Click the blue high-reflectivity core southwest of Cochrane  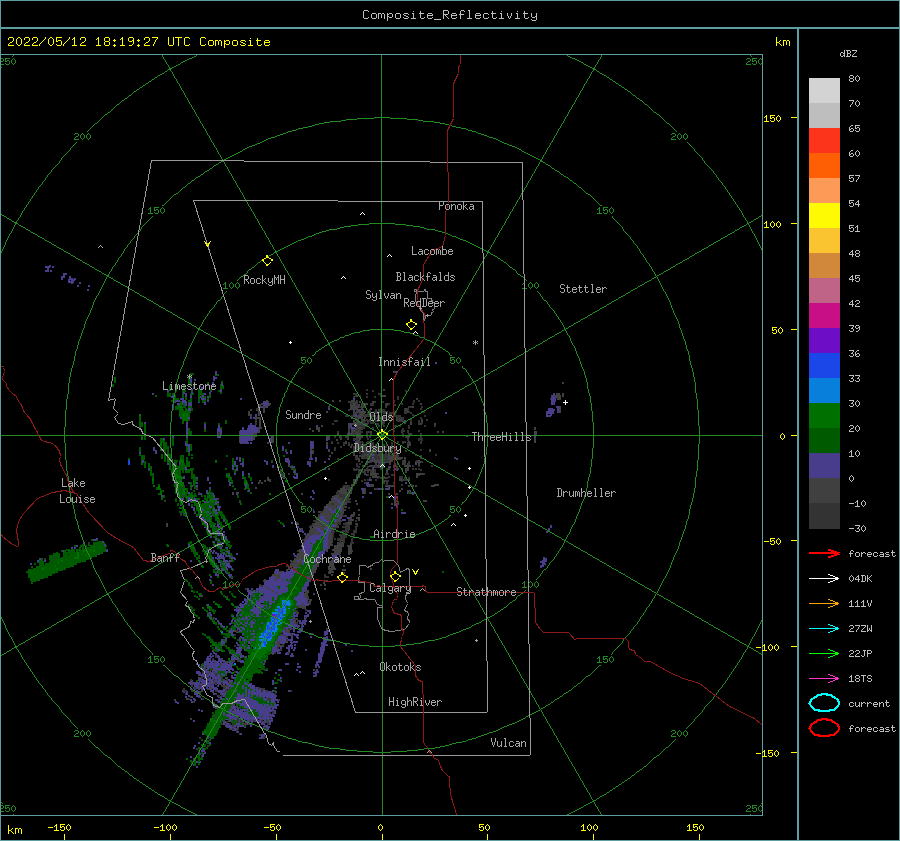pyautogui.click(x=276, y=622)
